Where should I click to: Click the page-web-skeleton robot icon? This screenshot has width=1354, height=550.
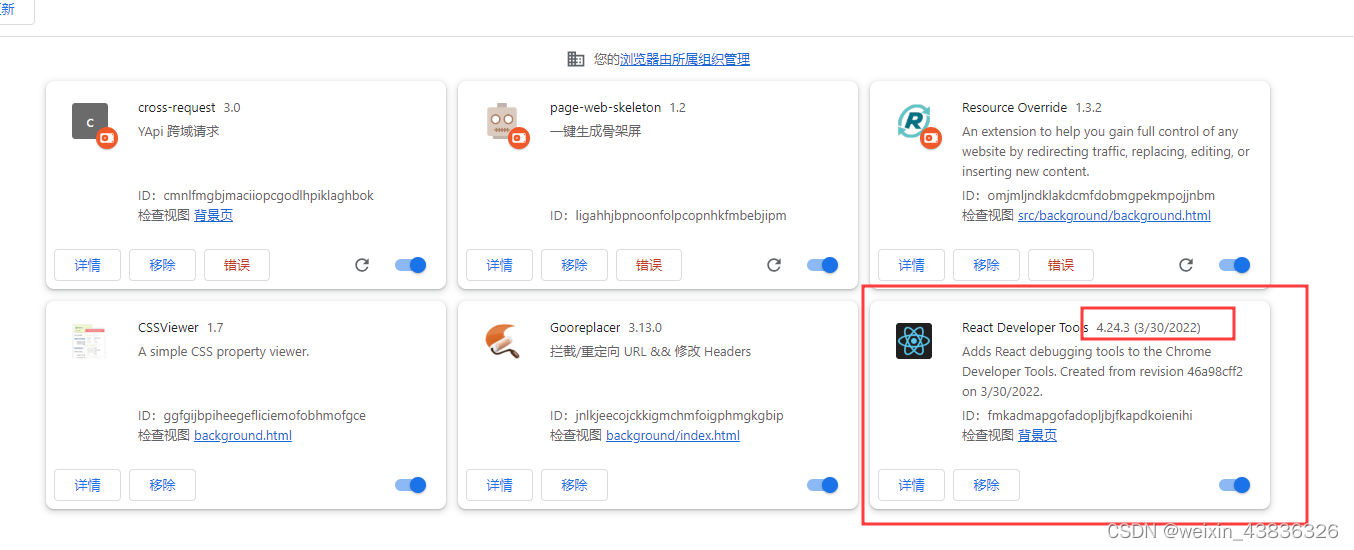[502, 121]
